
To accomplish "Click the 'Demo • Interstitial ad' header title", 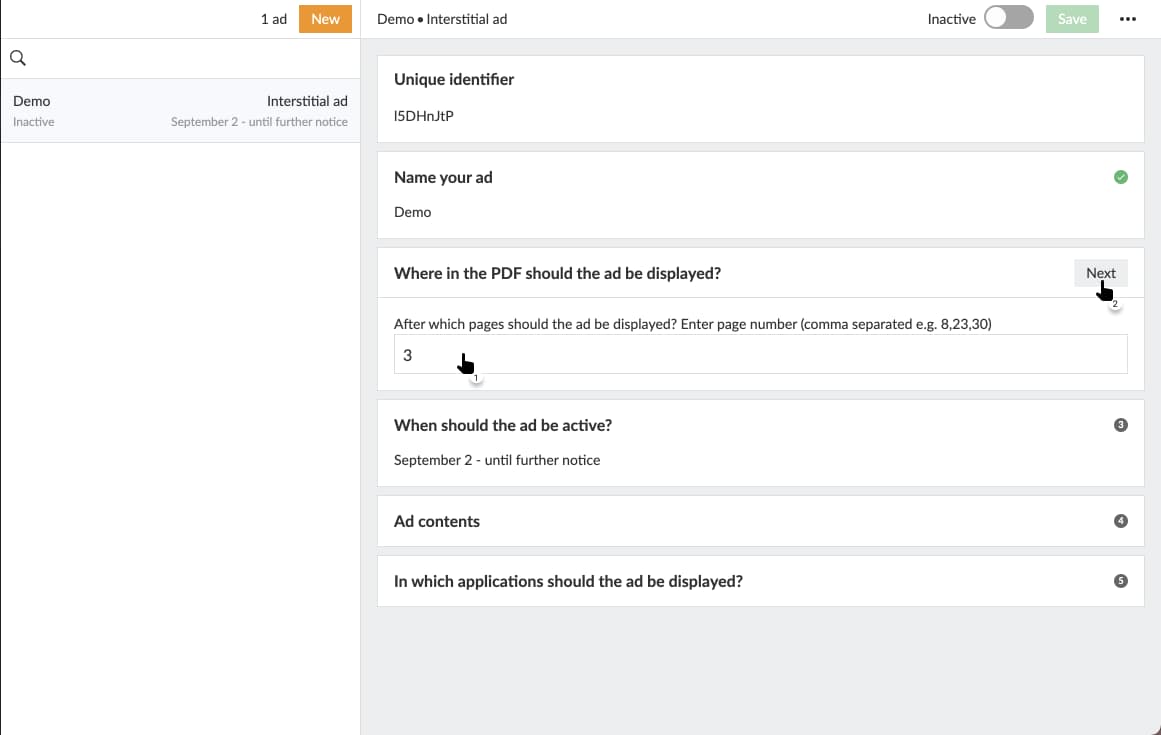I will coord(442,19).
